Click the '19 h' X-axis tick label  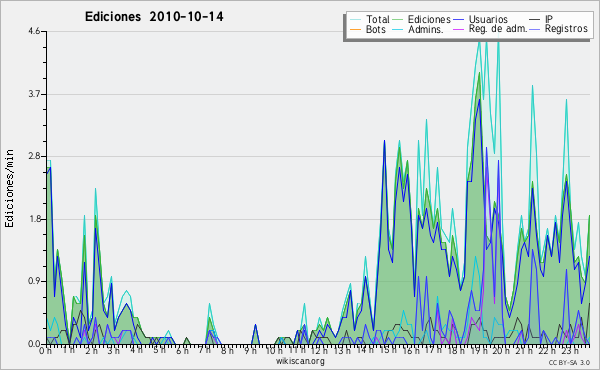click(x=478, y=350)
